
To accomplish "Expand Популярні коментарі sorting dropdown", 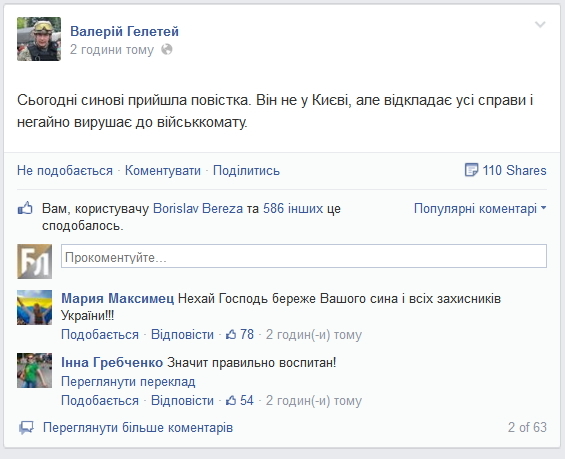I will 480,209.
